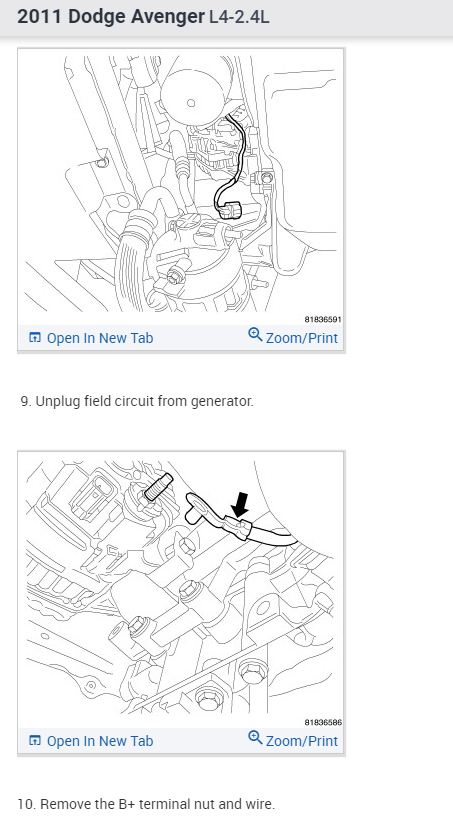
Task: Click step 10 'Remove the B+ terminal nut' text
Action: (x=146, y=804)
